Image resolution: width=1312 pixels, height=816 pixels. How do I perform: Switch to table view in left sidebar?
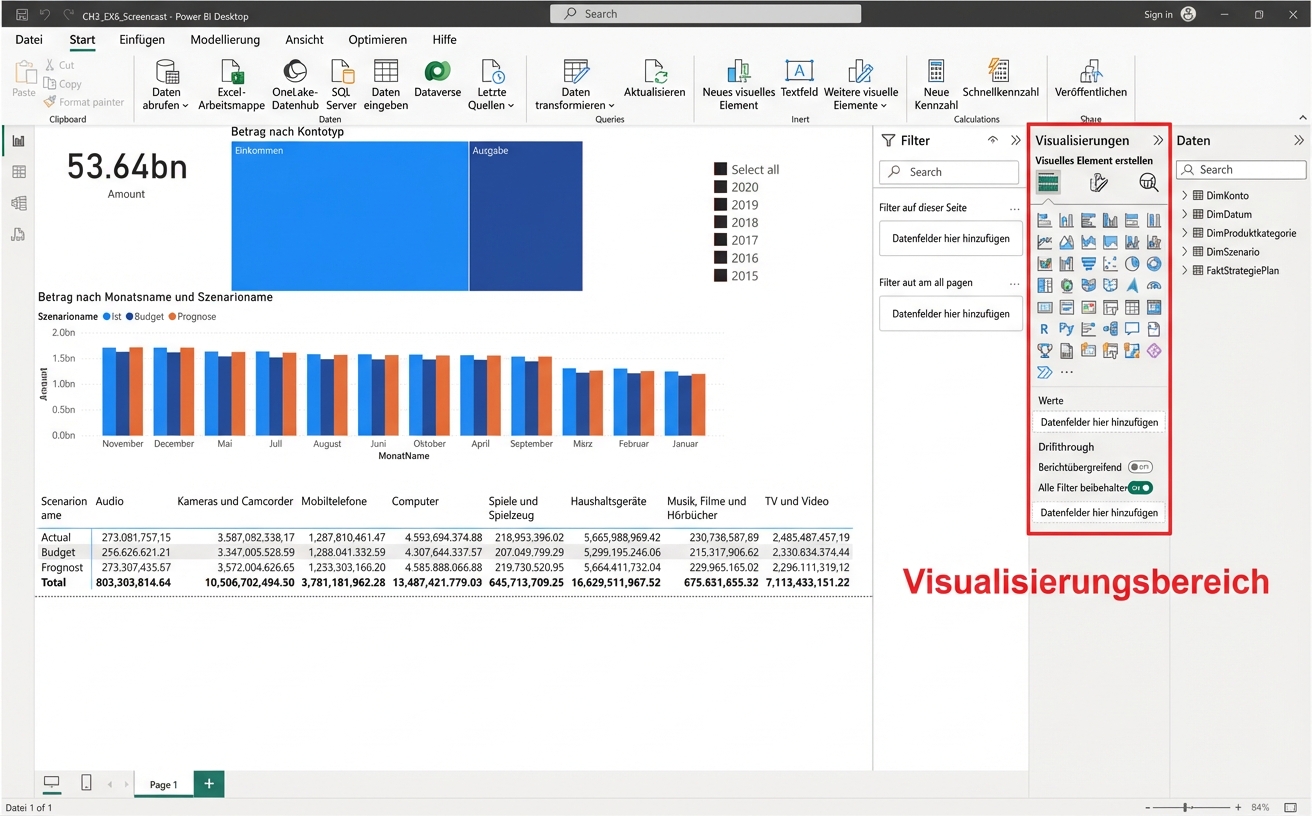click(x=17, y=172)
